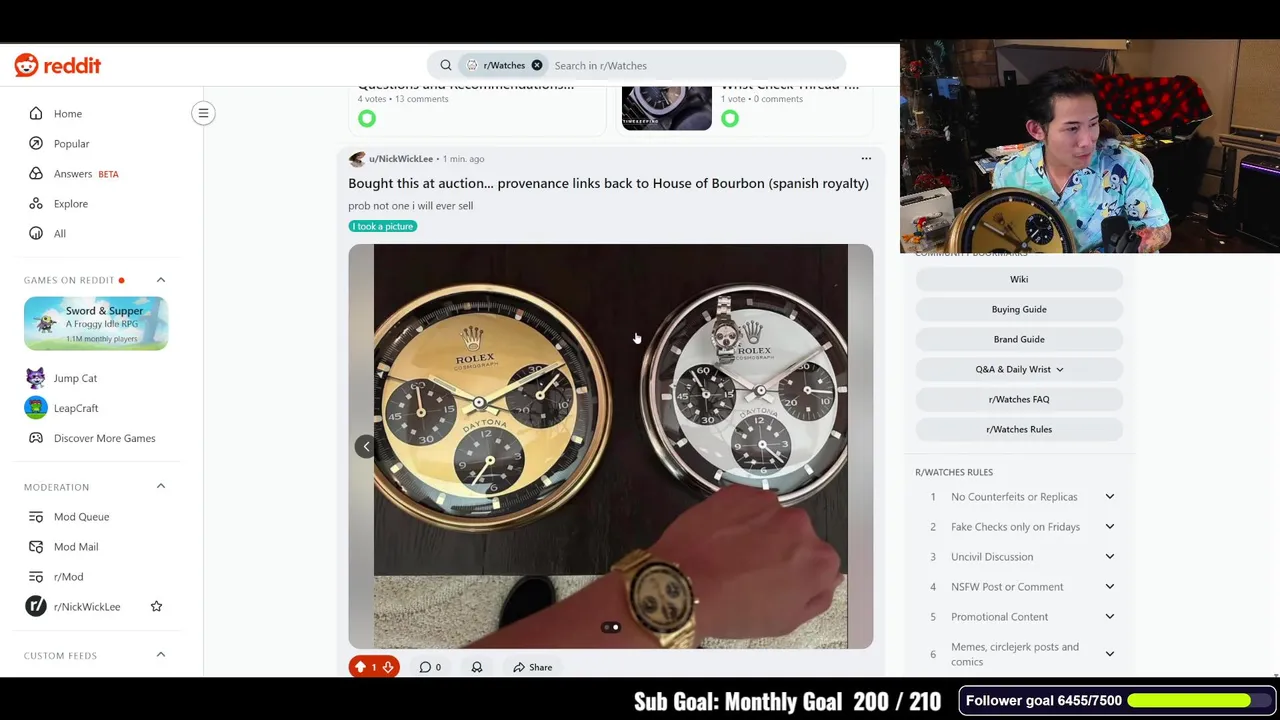Collapse the Custom Feeds section
The width and height of the screenshot is (1280, 720).
pyautogui.click(x=160, y=655)
